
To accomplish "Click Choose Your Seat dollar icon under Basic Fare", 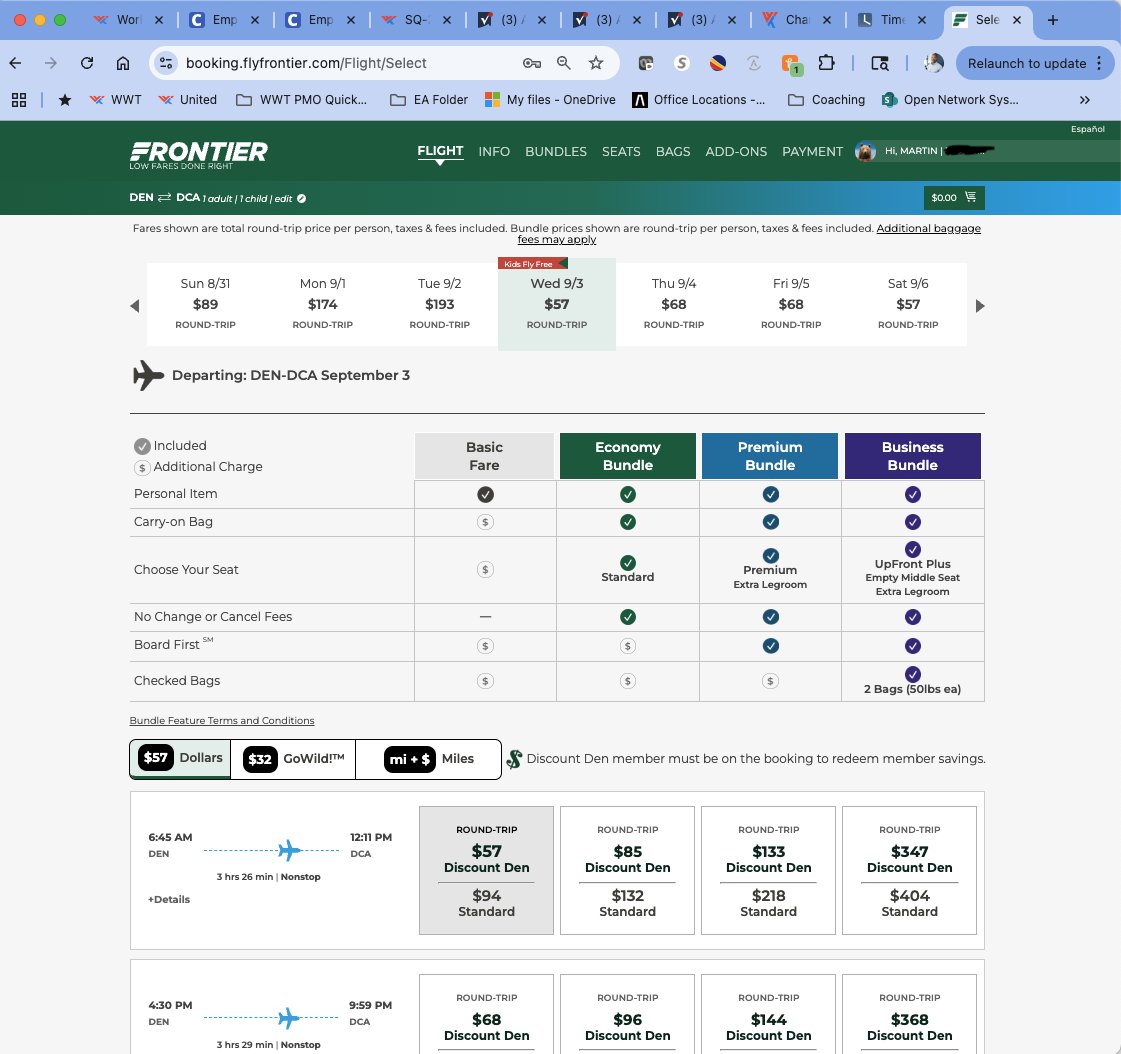I will pos(485,570).
